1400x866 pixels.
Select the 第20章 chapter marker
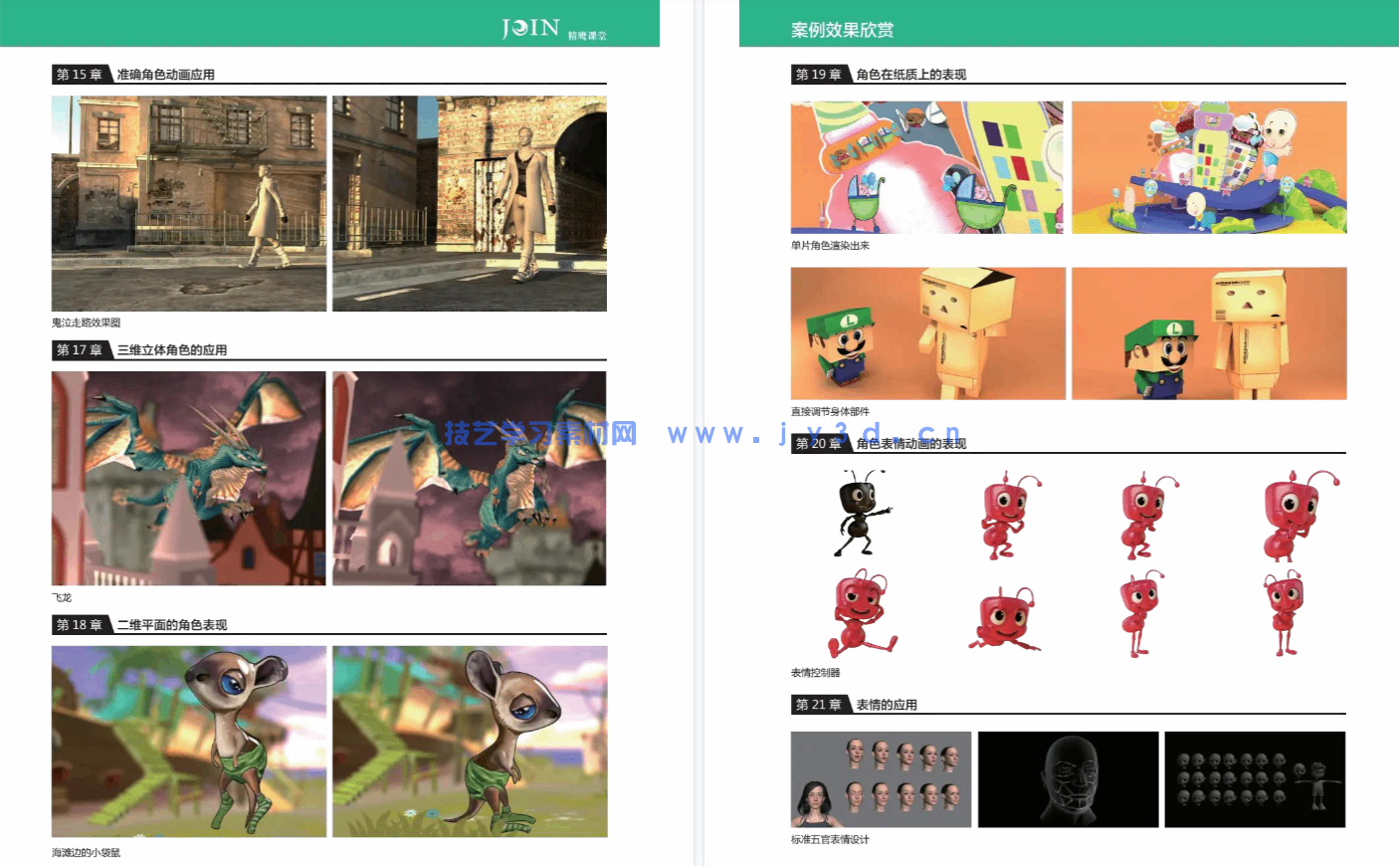(818, 445)
